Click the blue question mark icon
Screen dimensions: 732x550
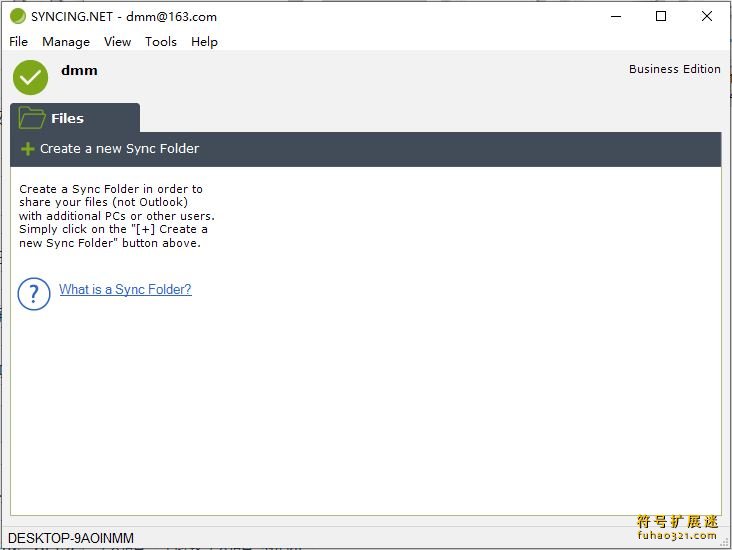[34, 294]
